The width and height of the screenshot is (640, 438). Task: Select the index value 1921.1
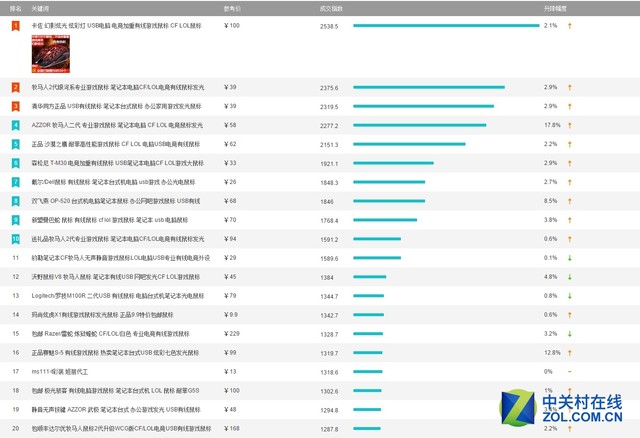[329, 164]
